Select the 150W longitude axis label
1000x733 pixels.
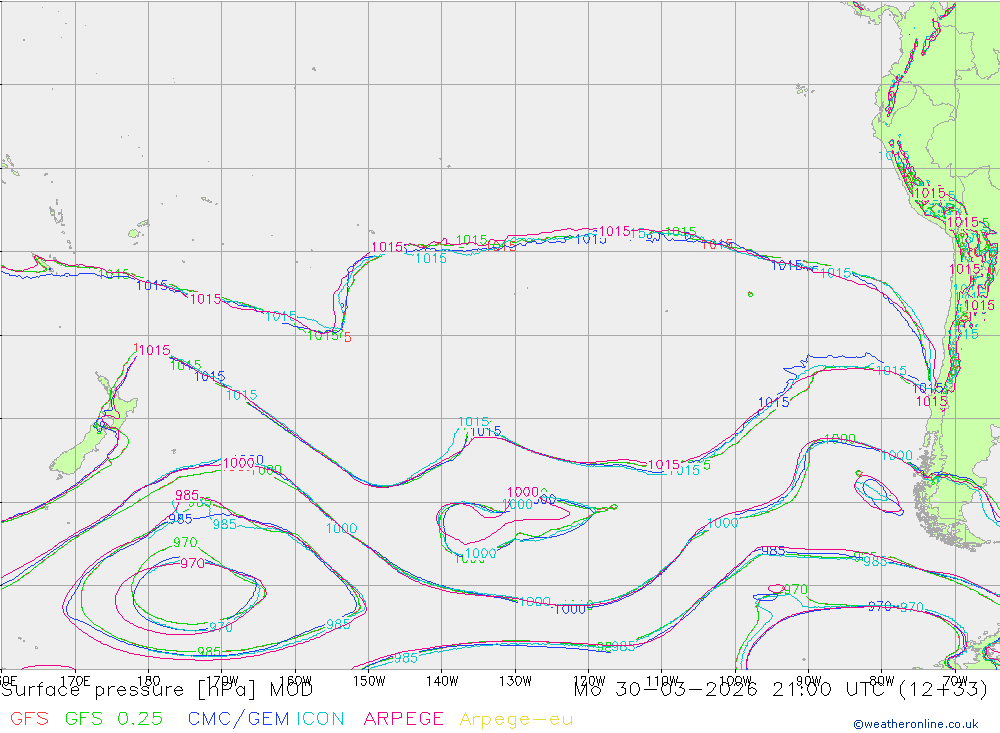(369, 681)
